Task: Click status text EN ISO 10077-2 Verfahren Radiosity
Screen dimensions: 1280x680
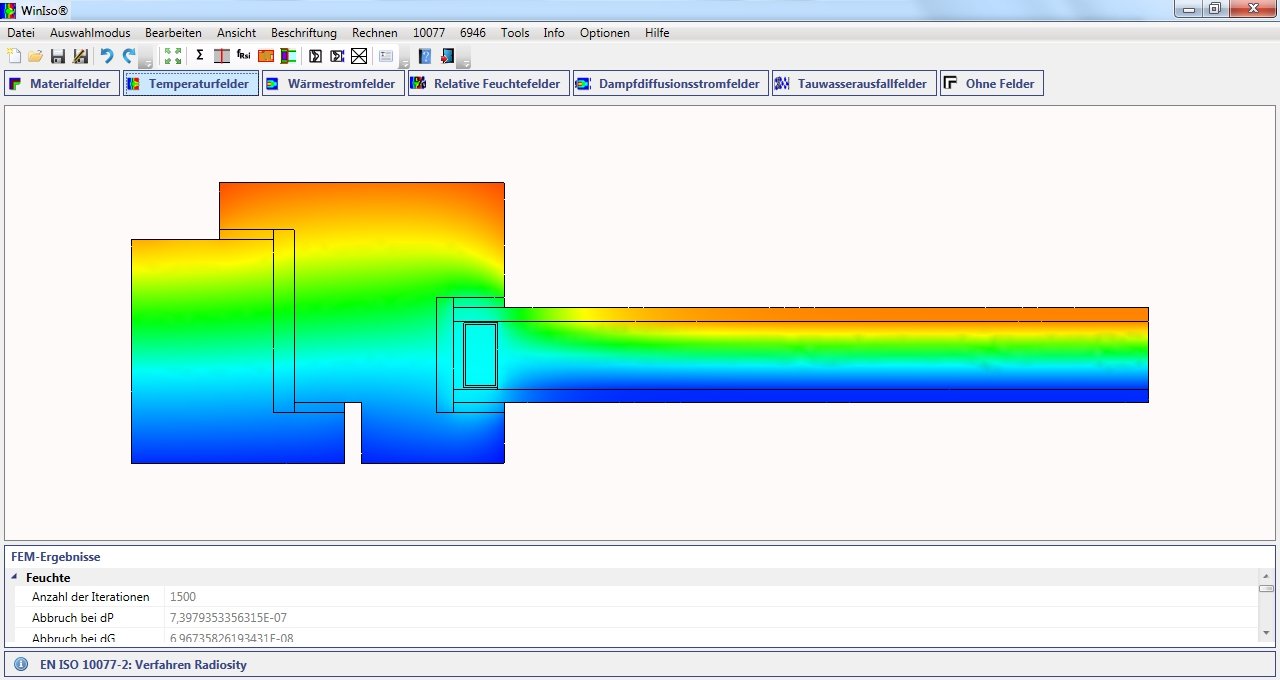Action: tap(143, 664)
